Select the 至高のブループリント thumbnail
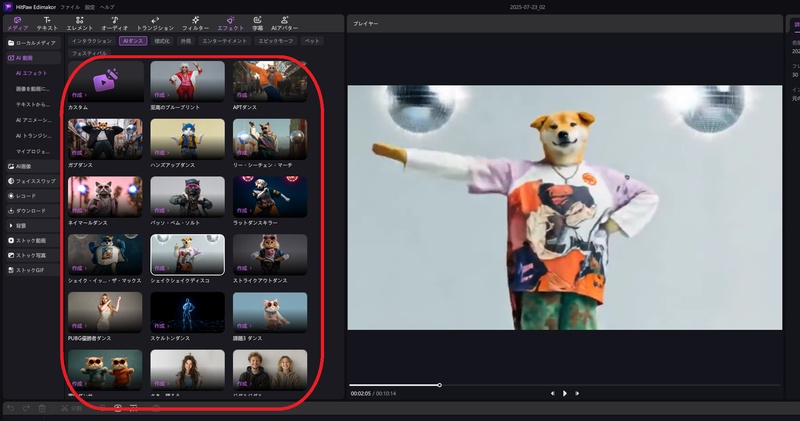This screenshot has height=421, width=800. pyautogui.click(x=188, y=81)
